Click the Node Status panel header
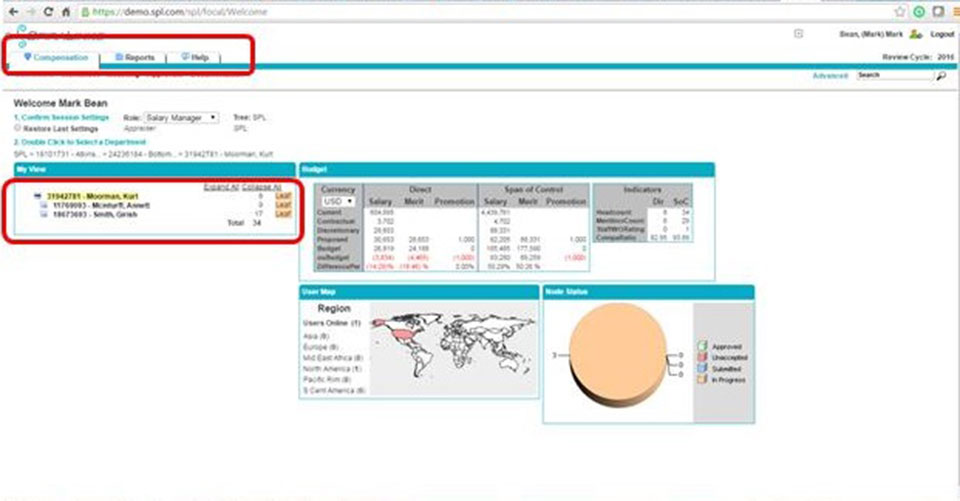The image size is (960, 501). (648, 292)
